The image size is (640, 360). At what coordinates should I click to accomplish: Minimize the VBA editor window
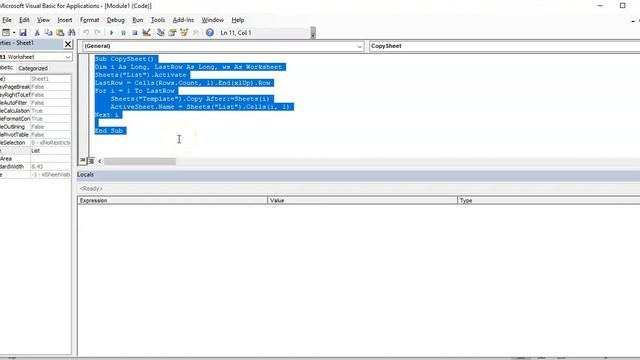click(x=600, y=6)
